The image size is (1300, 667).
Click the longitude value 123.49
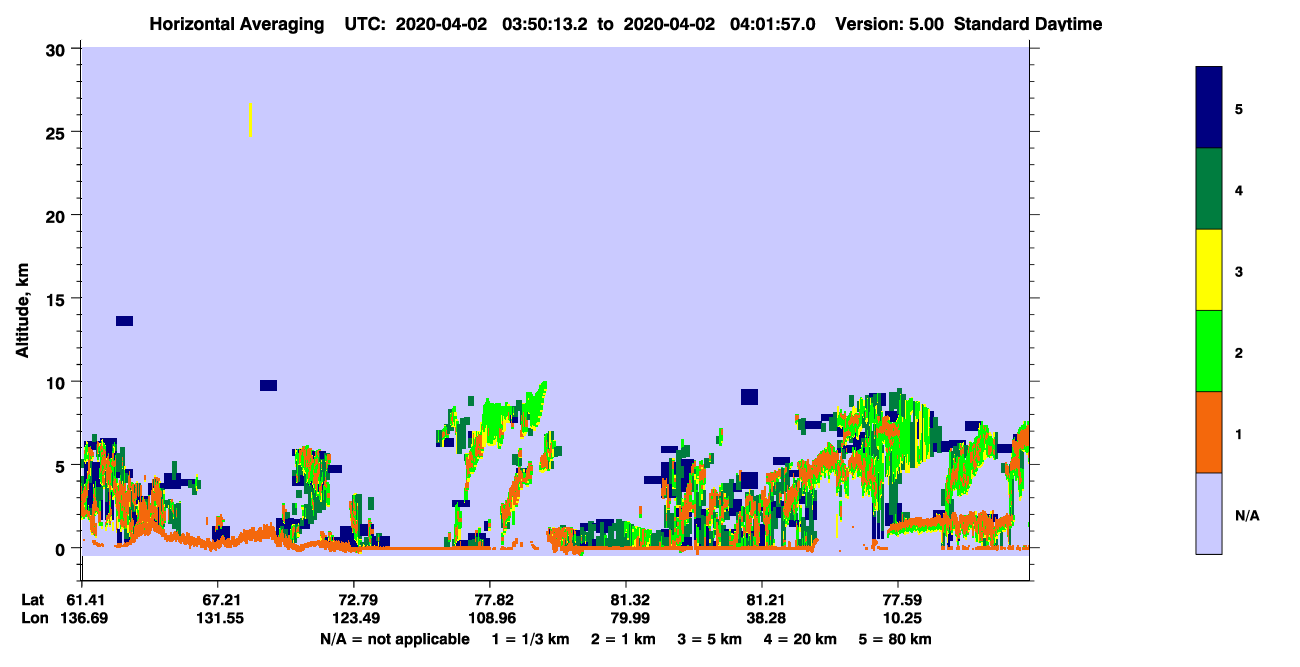pos(354,619)
